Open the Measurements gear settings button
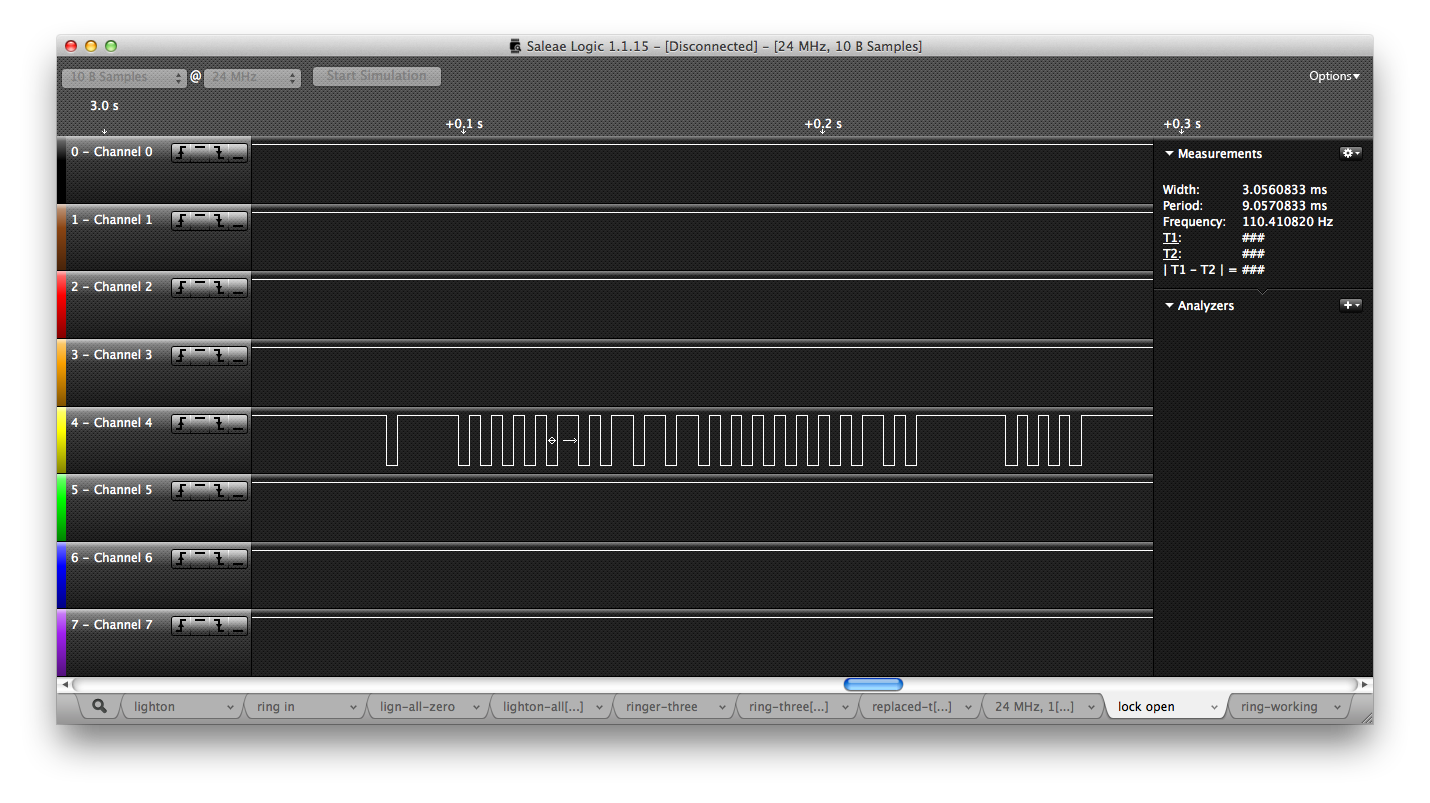 coord(1350,153)
